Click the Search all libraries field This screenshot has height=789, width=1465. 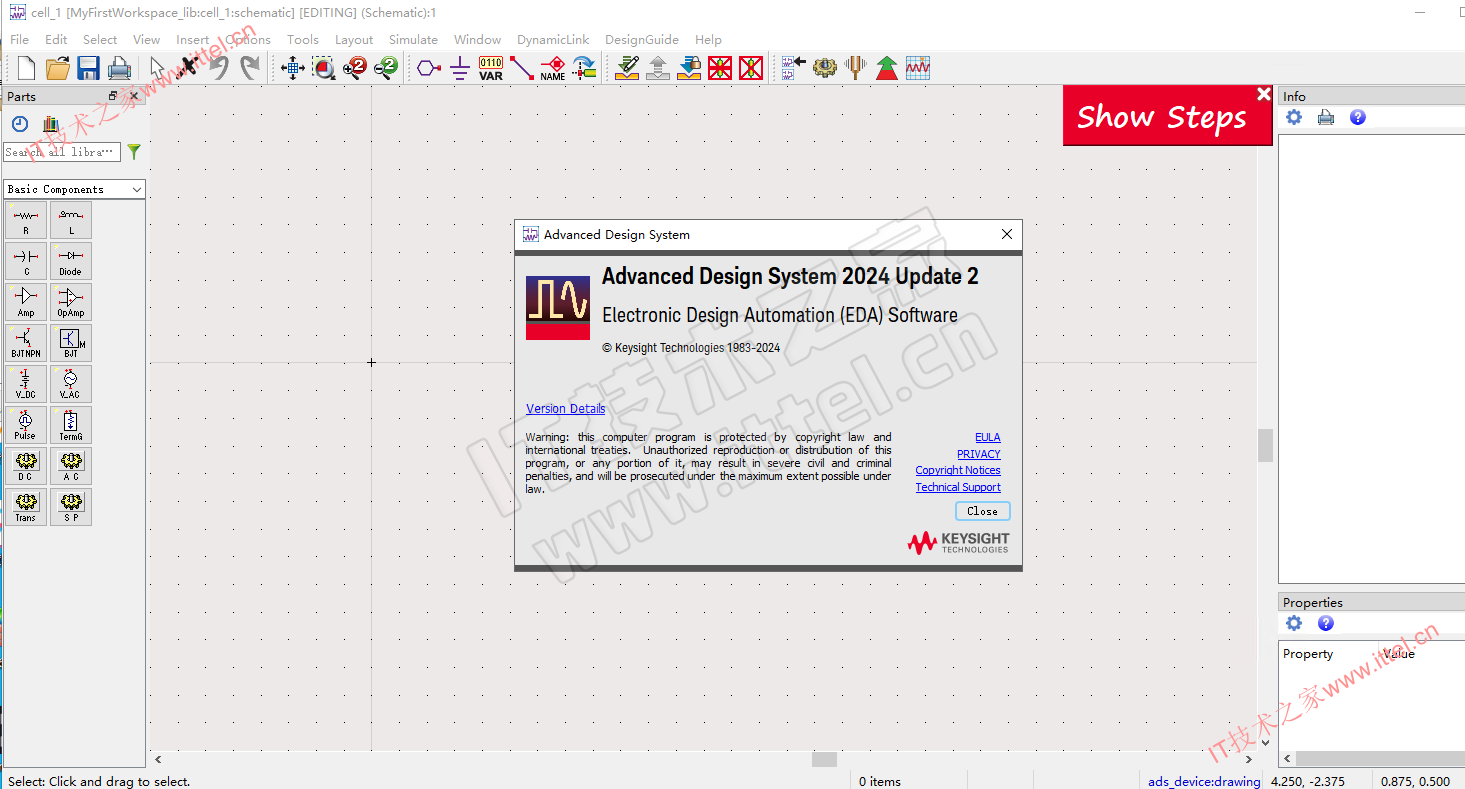tap(62, 152)
